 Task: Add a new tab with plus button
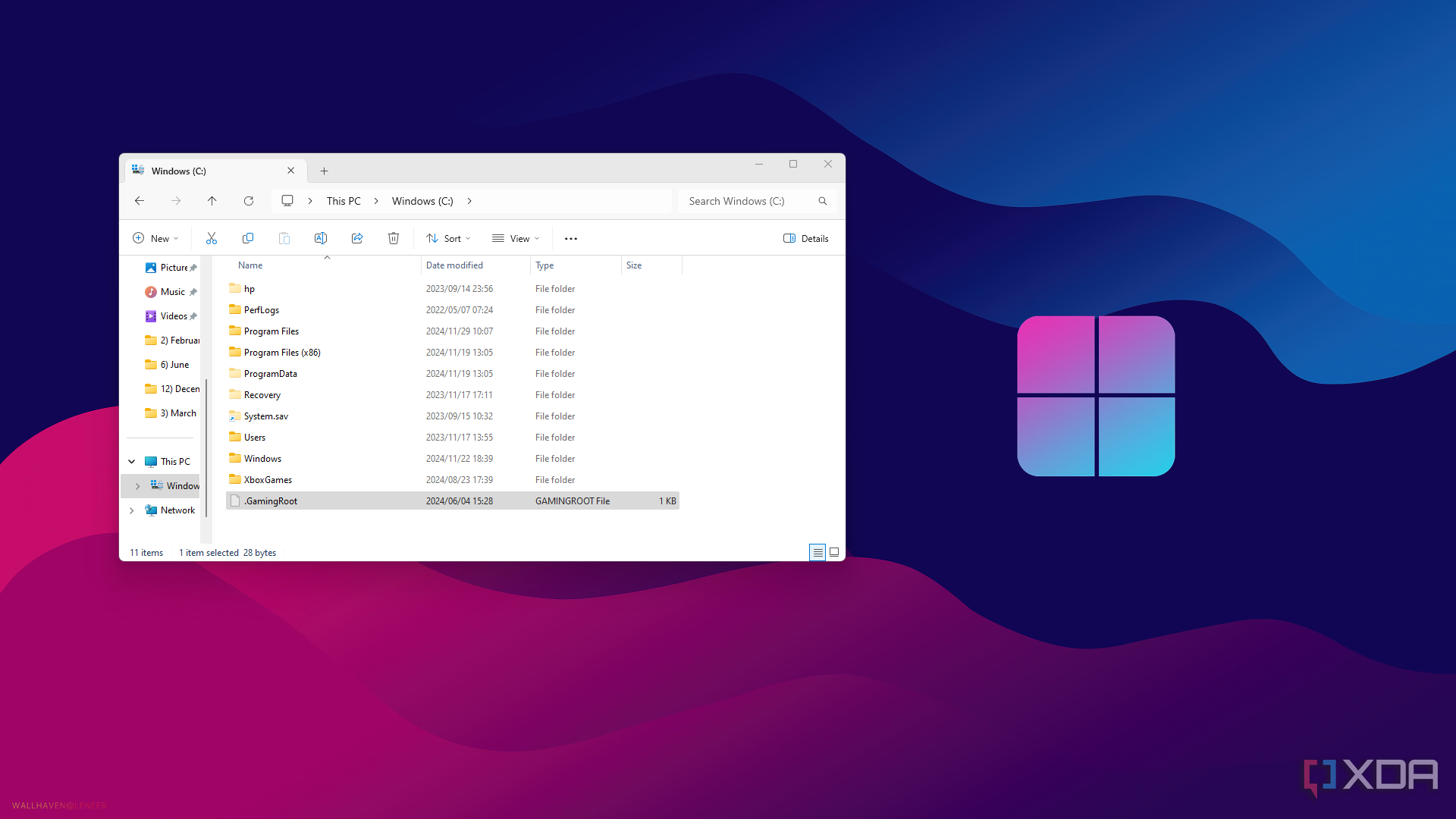(324, 171)
